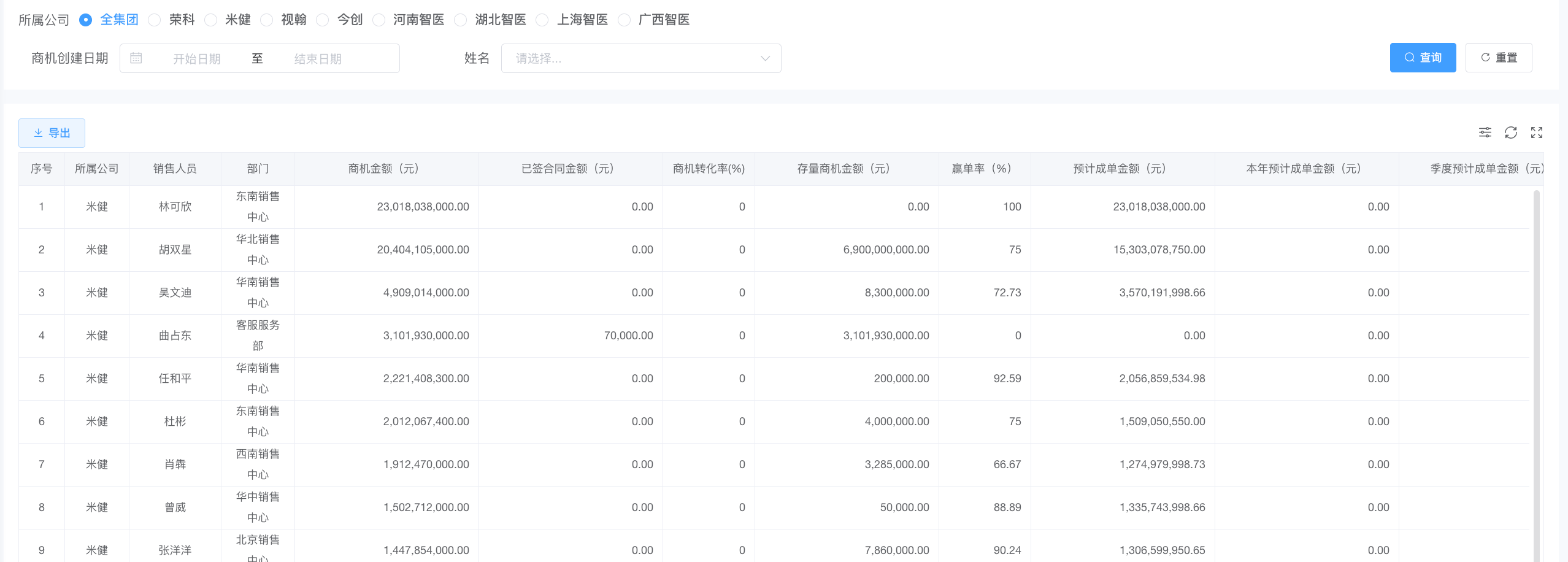Screen dimensions: 1568x562
Task: Export data with 导出 button
Action: (52, 133)
